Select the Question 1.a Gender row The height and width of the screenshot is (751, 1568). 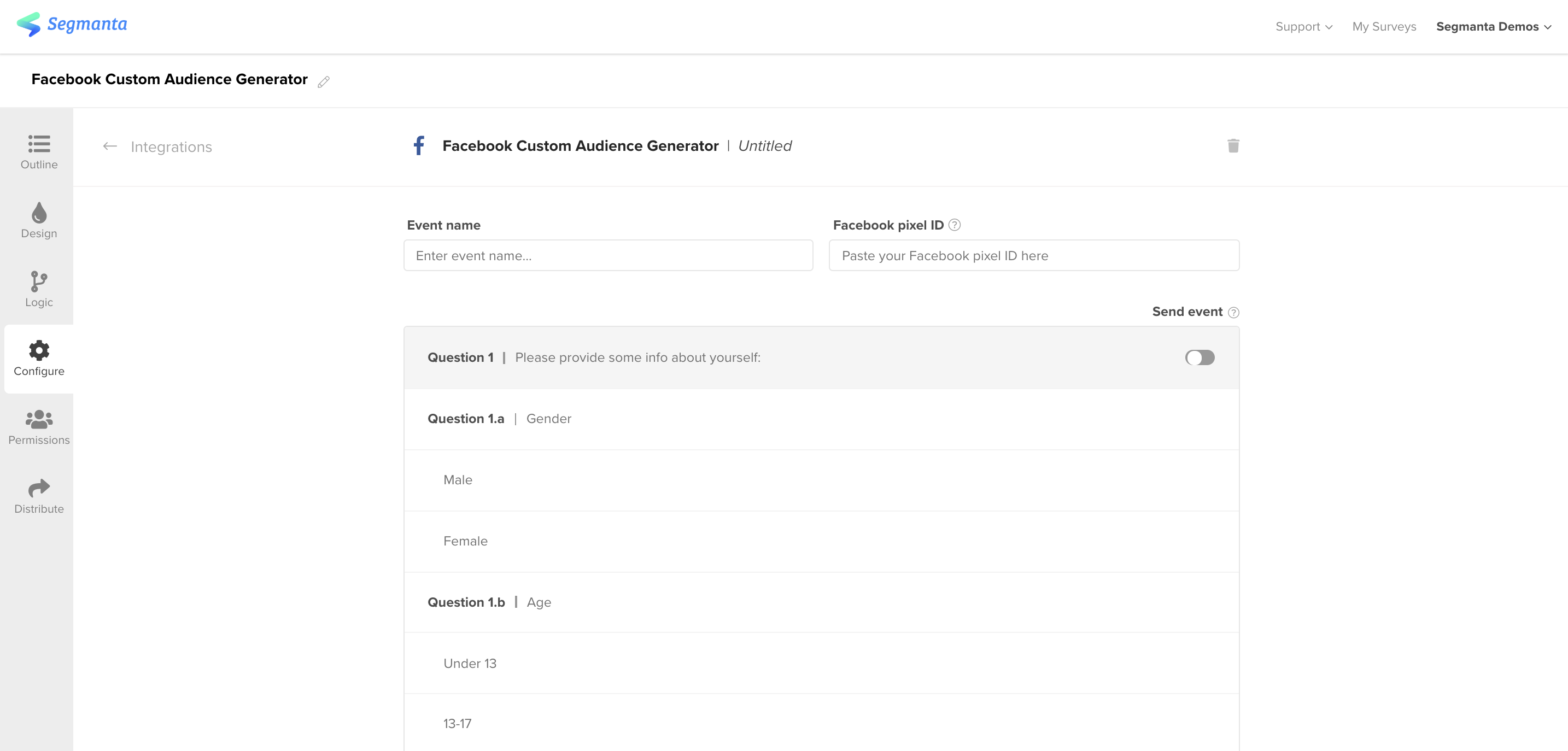tap(821, 419)
